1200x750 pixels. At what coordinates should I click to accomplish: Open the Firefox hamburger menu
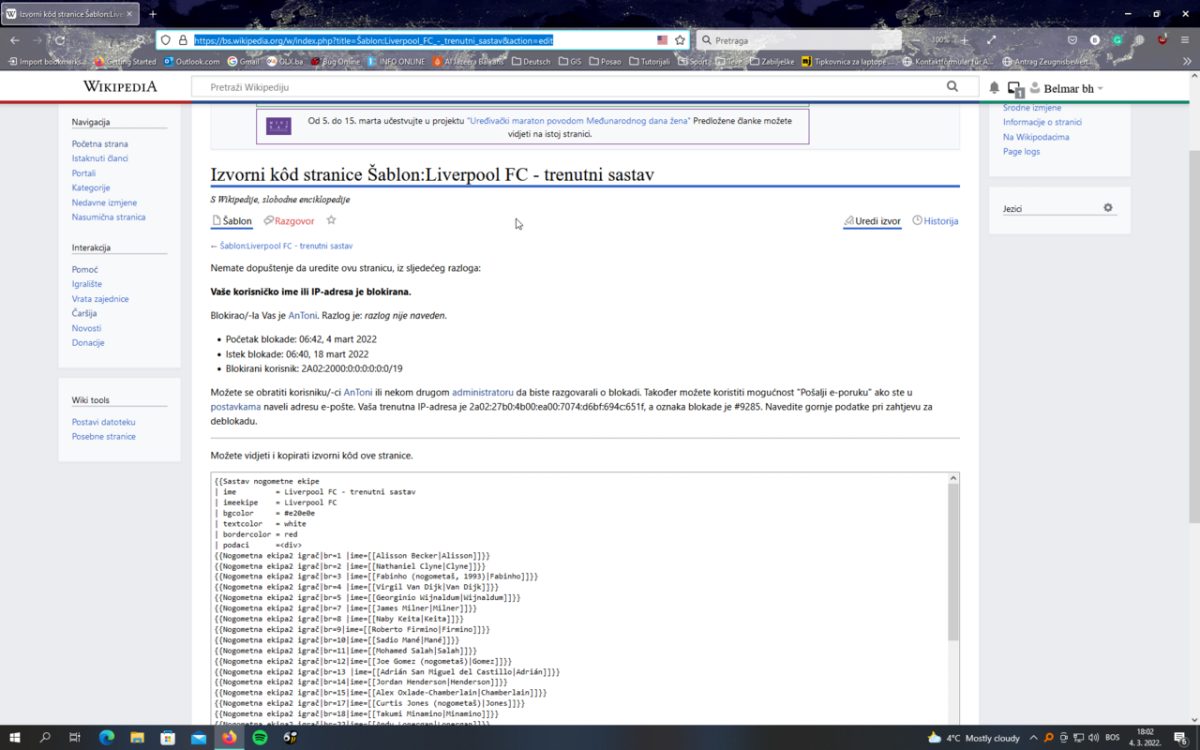1187,40
